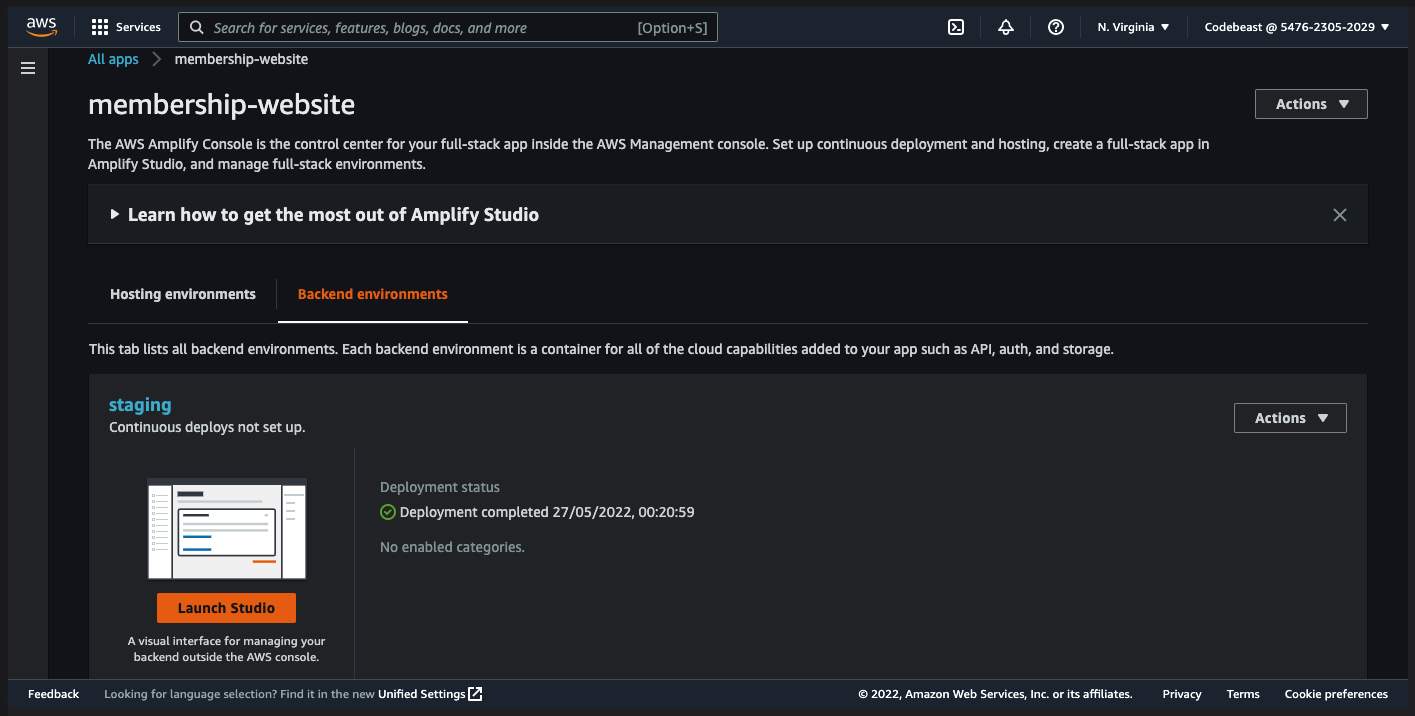This screenshot has height=716, width=1415.
Task: Click the 'Deployment status' label
Action: tap(440, 487)
